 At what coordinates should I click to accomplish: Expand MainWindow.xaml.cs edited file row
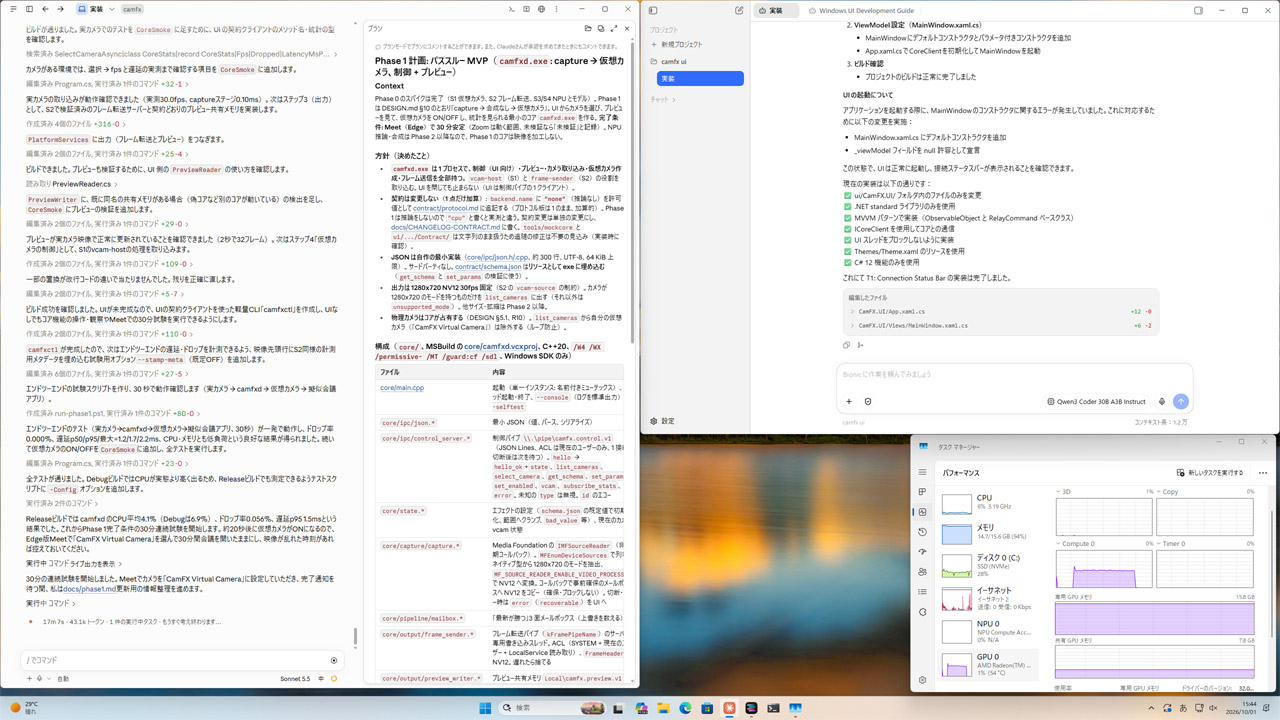(1001, 325)
